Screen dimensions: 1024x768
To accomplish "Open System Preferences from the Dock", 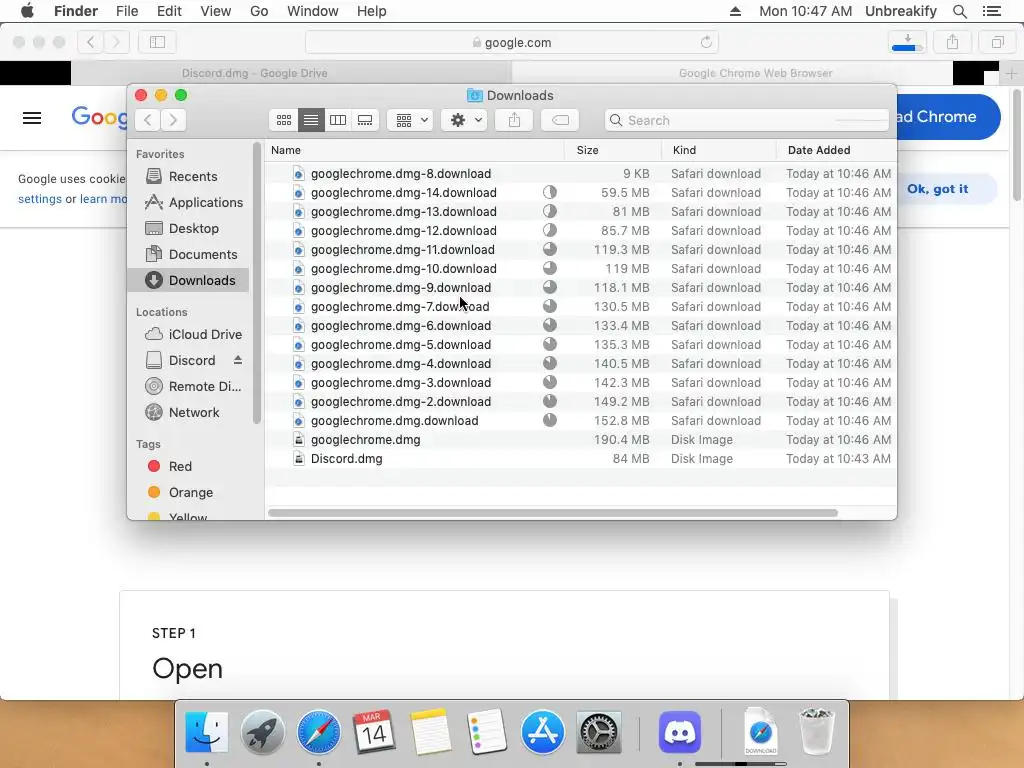I will coord(598,732).
